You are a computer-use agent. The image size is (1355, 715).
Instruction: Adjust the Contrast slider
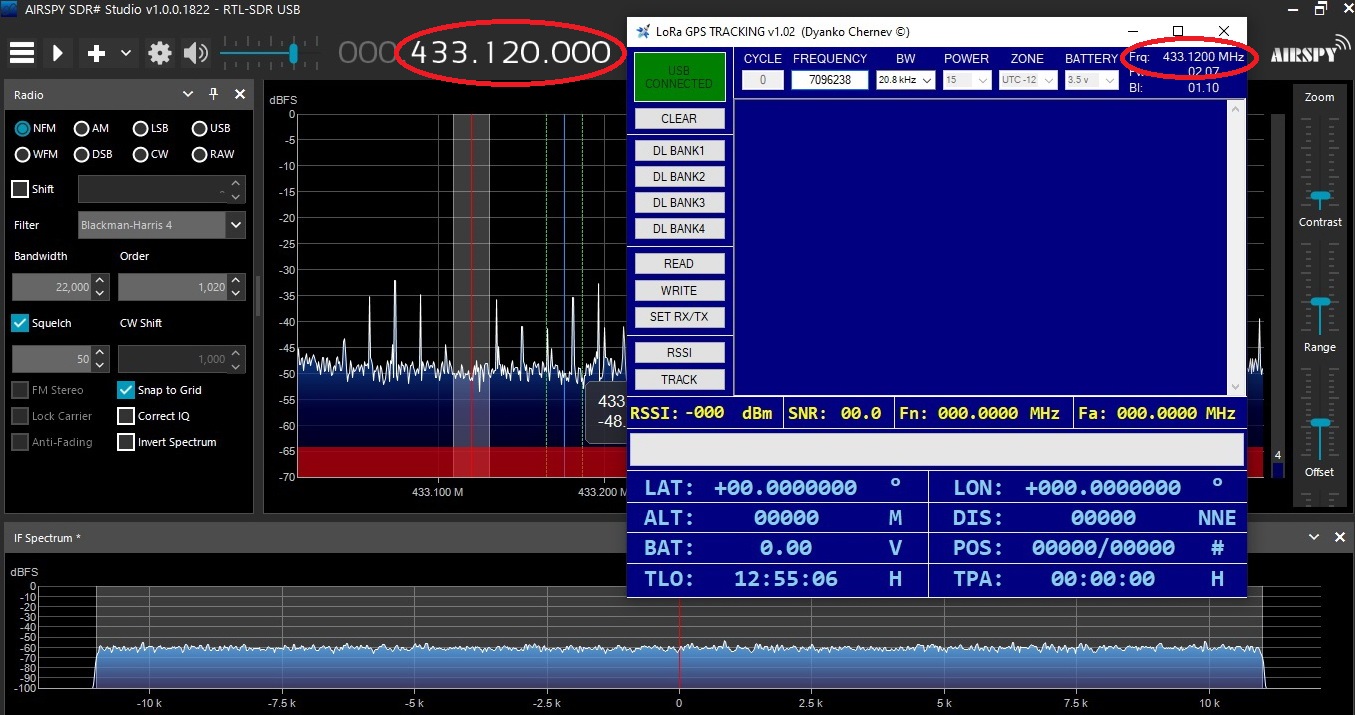point(1320,304)
